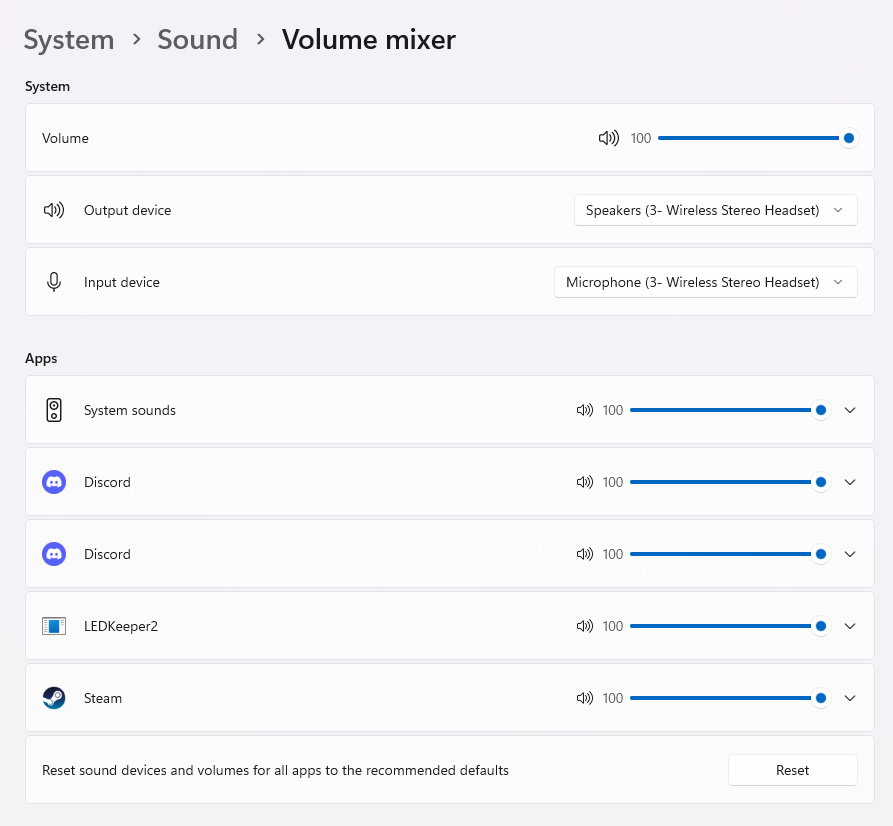Viewport: 893px width, 826px height.
Task: Adjust the LEDKeeper2 volume slider
Action: click(730, 626)
